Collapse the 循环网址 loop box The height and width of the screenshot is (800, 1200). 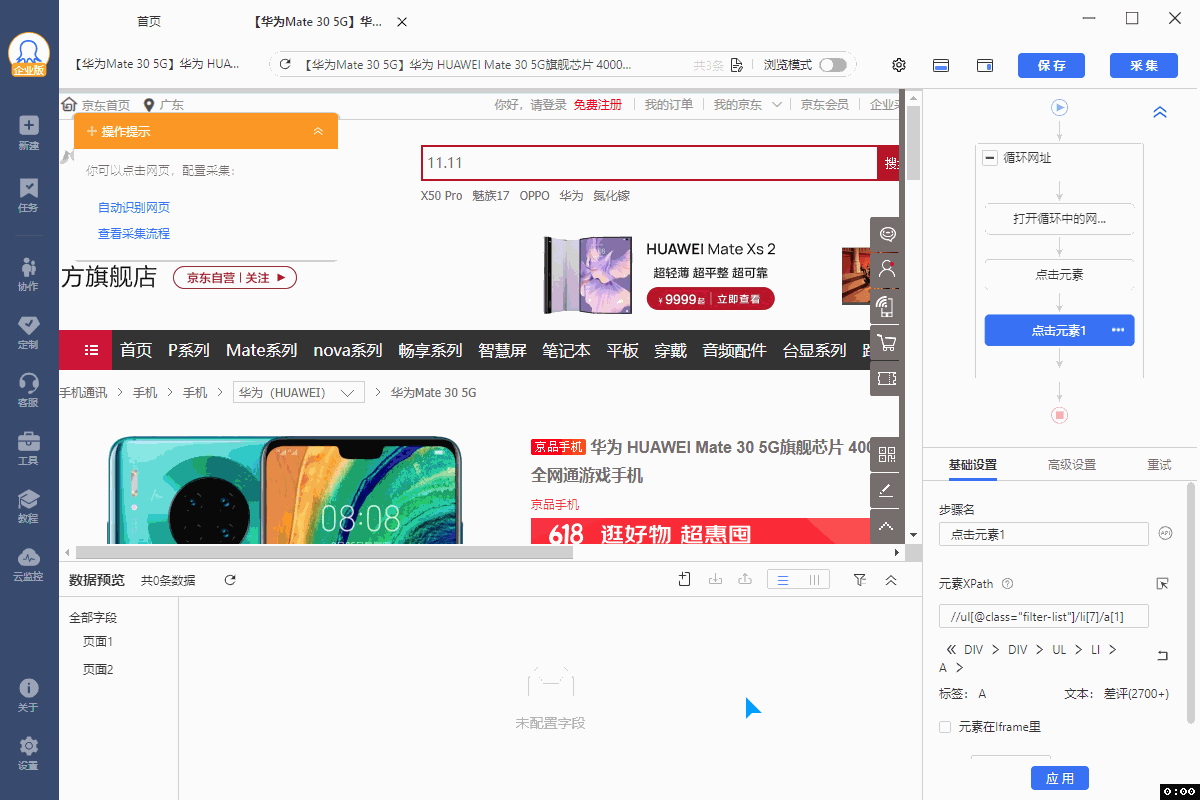pyautogui.click(x=990, y=157)
